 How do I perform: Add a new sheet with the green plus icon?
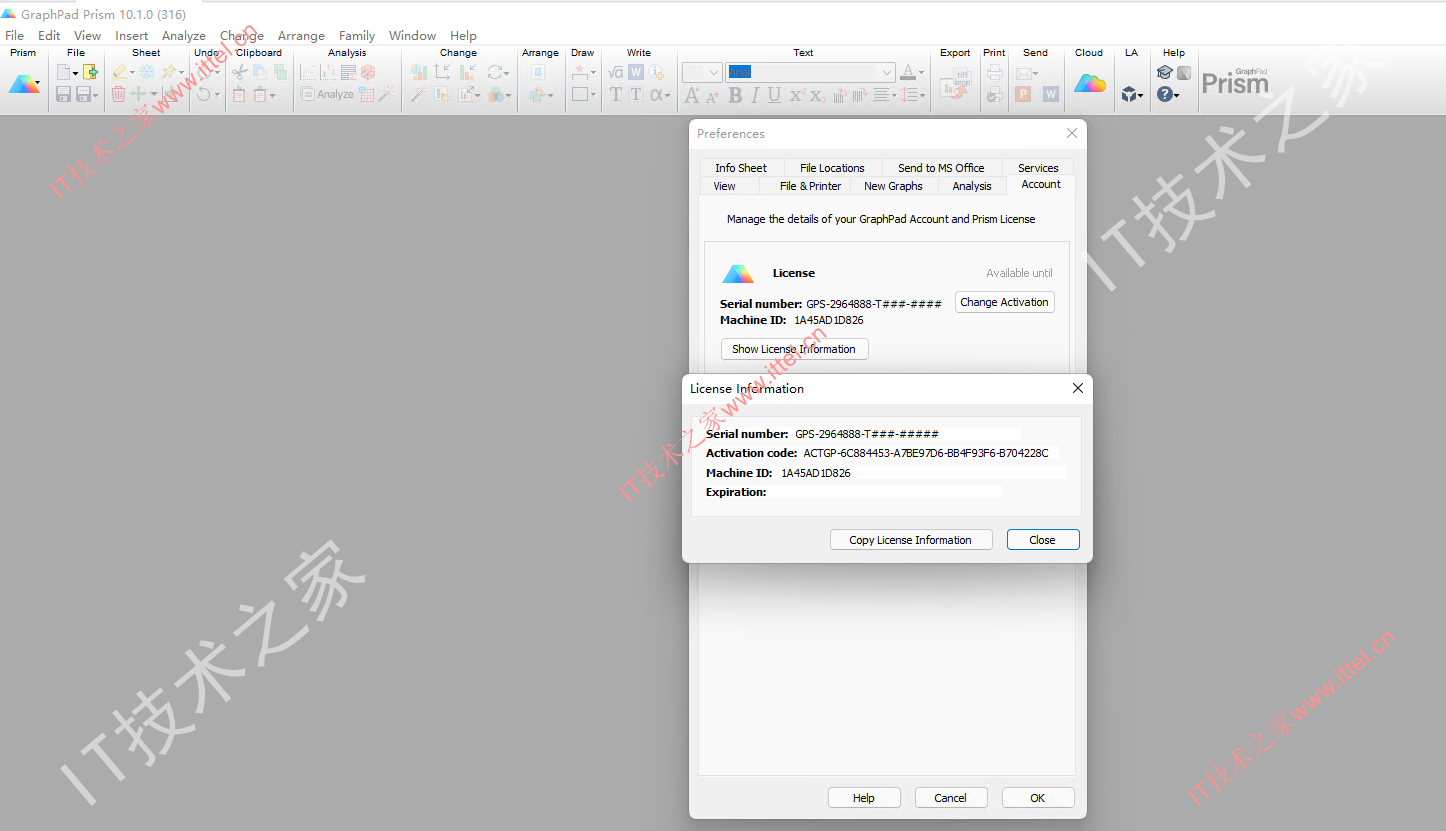[138, 94]
